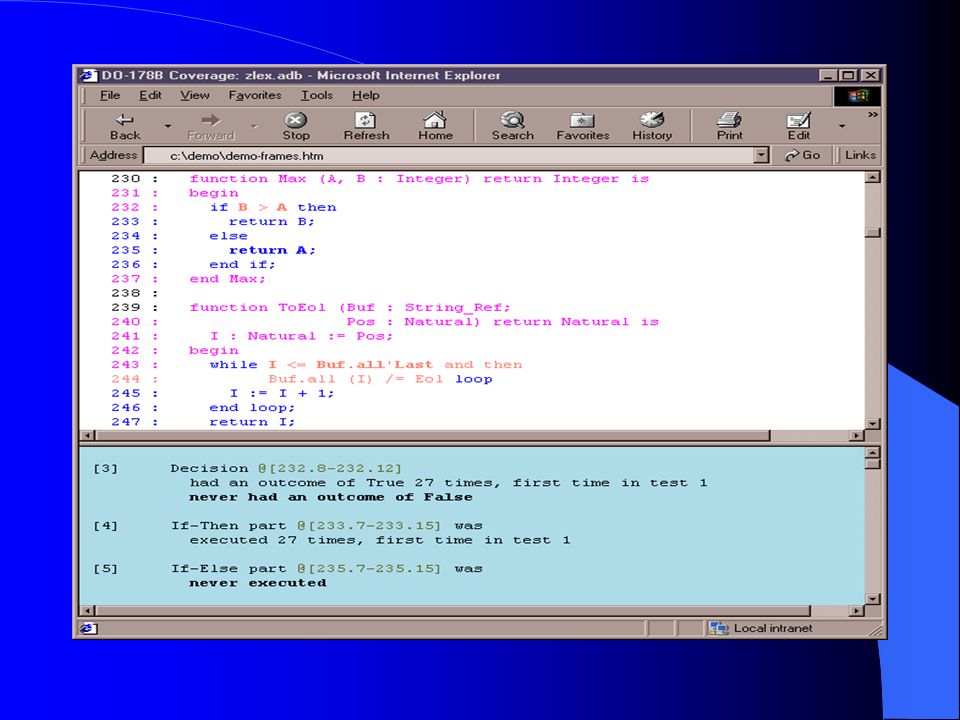This screenshot has width=960, height=720.
Task: Open the Favorites menu
Action: click(x=255, y=96)
